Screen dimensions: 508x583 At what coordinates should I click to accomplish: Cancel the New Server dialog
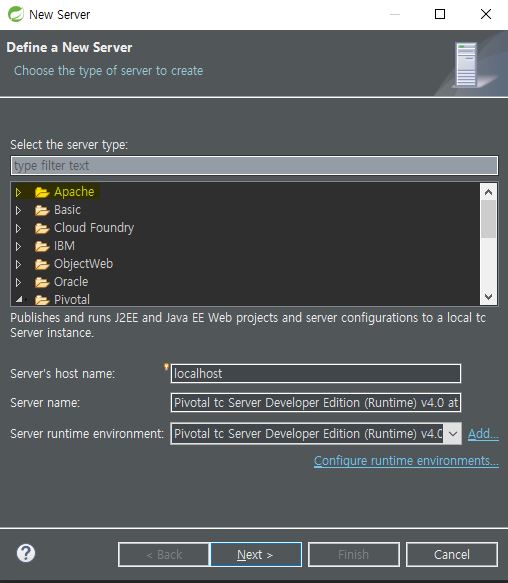[452, 554]
